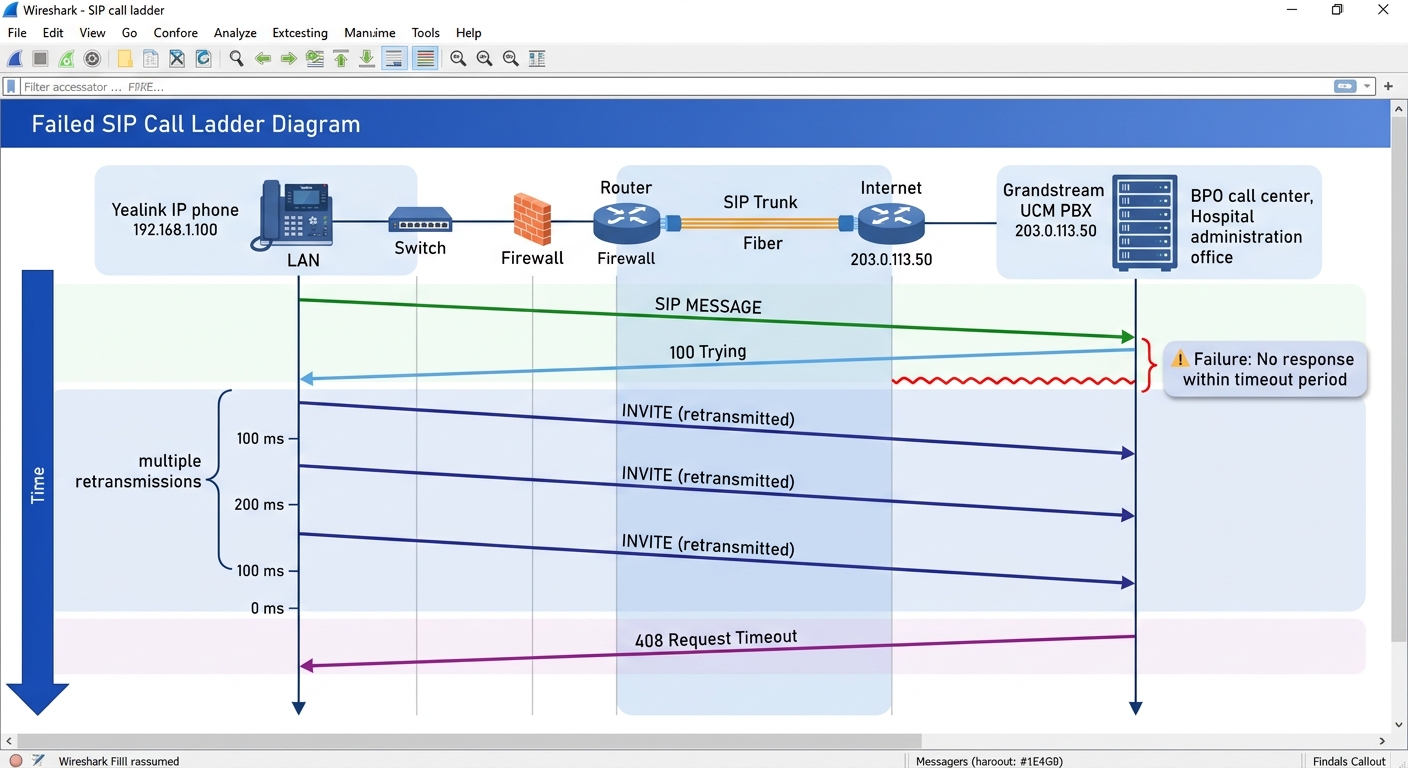The width and height of the screenshot is (1408, 768).
Task: Close the capture file (X icon)
Action: tap(177, 59)
